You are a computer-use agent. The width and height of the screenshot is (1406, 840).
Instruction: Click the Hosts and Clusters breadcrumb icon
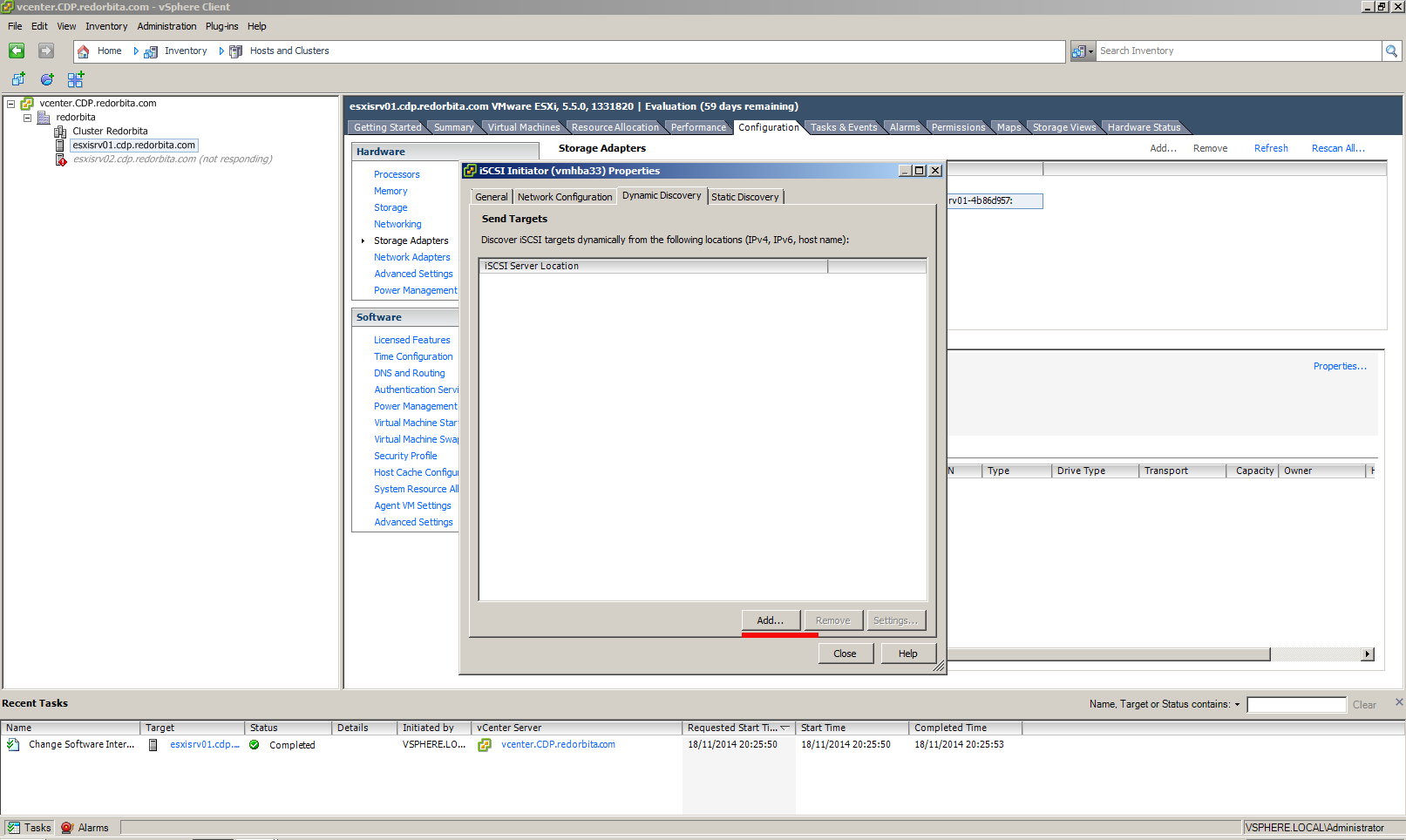[x=236, y=51]
